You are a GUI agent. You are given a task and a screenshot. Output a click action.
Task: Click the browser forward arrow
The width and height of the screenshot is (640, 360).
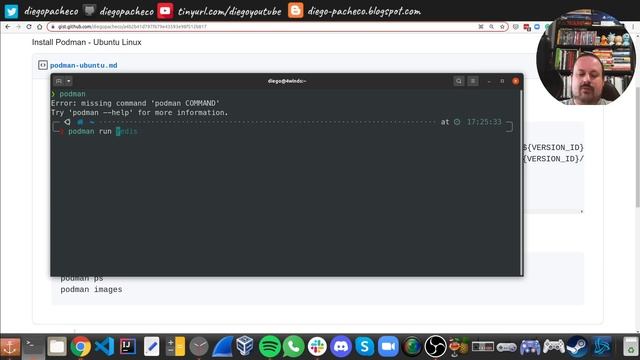pos(18,27)
